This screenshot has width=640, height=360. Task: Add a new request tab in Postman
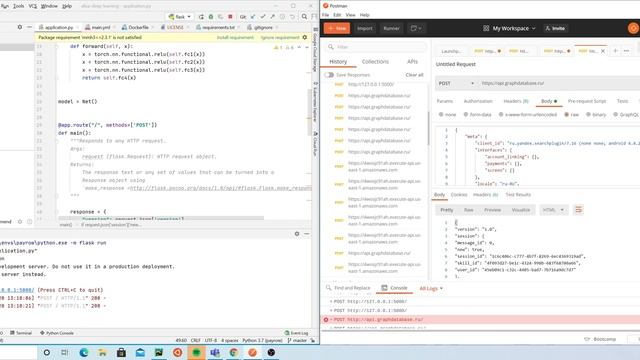point(616,51)
